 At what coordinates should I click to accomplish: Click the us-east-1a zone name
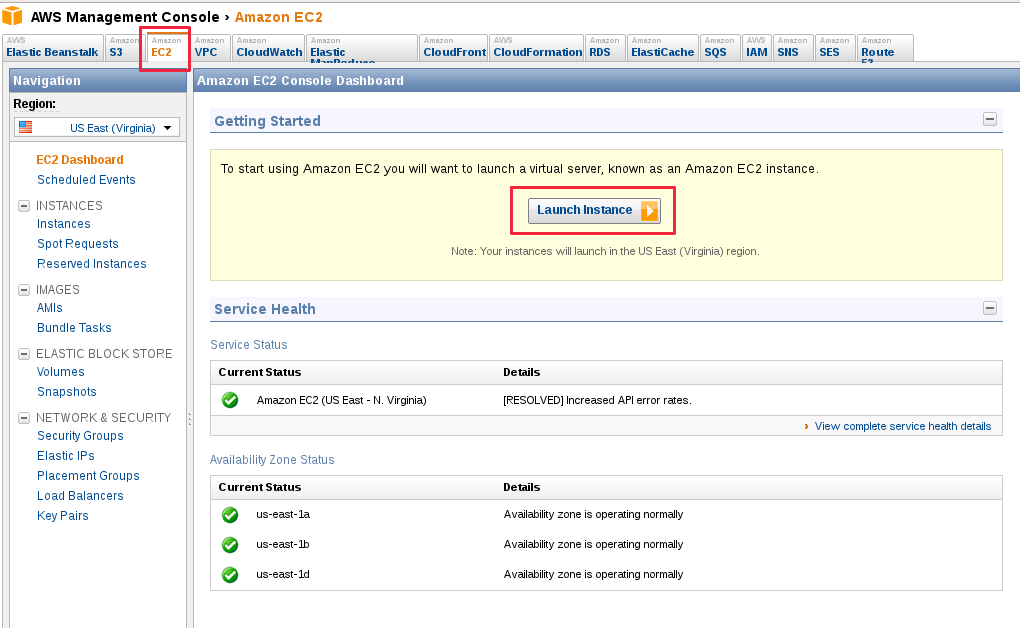283,514
